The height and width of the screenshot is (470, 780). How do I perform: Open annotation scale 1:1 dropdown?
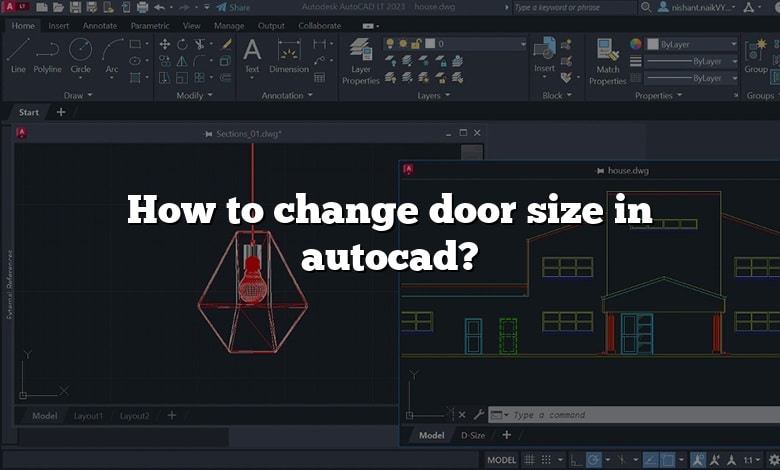pyautogui.click(x=752, y=460)
